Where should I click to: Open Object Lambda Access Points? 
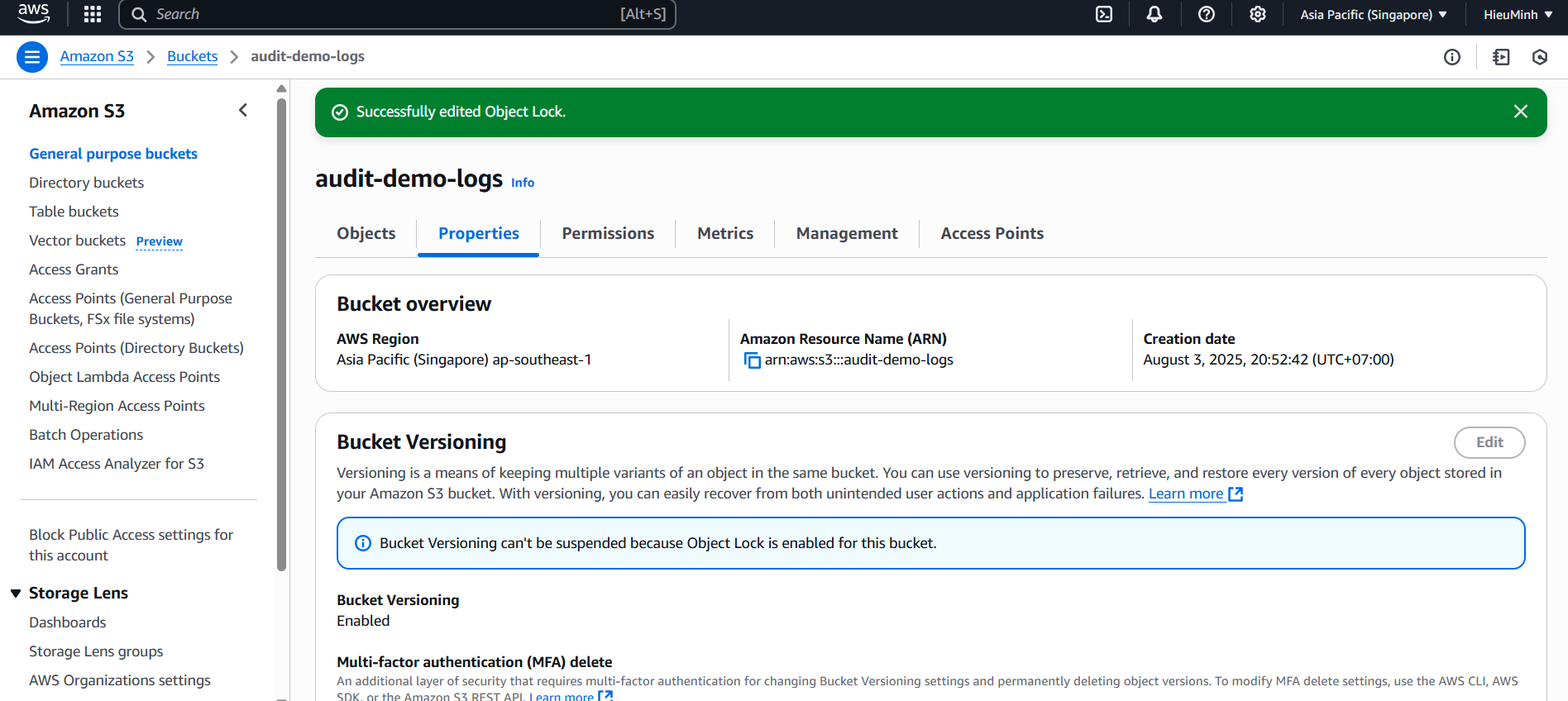(x=124, y=377)
